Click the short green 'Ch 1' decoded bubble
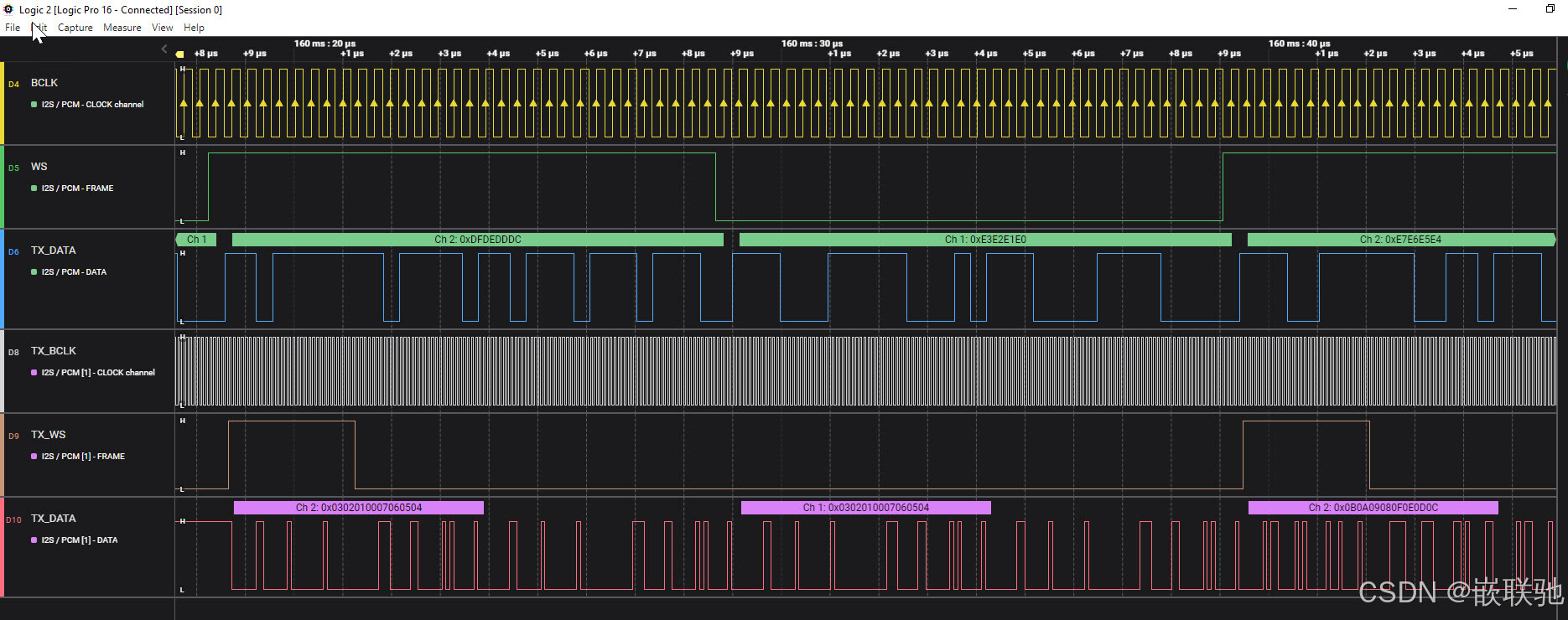 [196, 240]
